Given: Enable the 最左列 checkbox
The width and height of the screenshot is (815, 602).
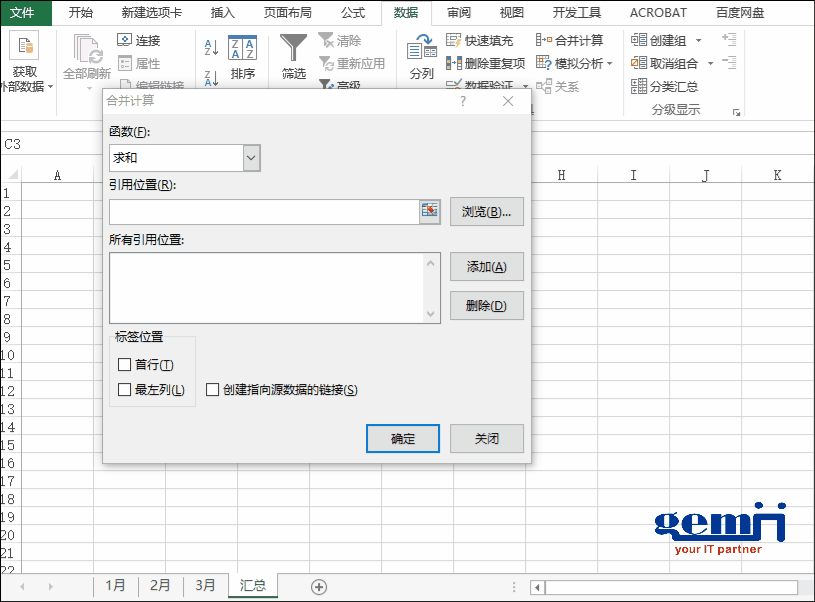Looking at the screenshot, I should pos(125,390).
